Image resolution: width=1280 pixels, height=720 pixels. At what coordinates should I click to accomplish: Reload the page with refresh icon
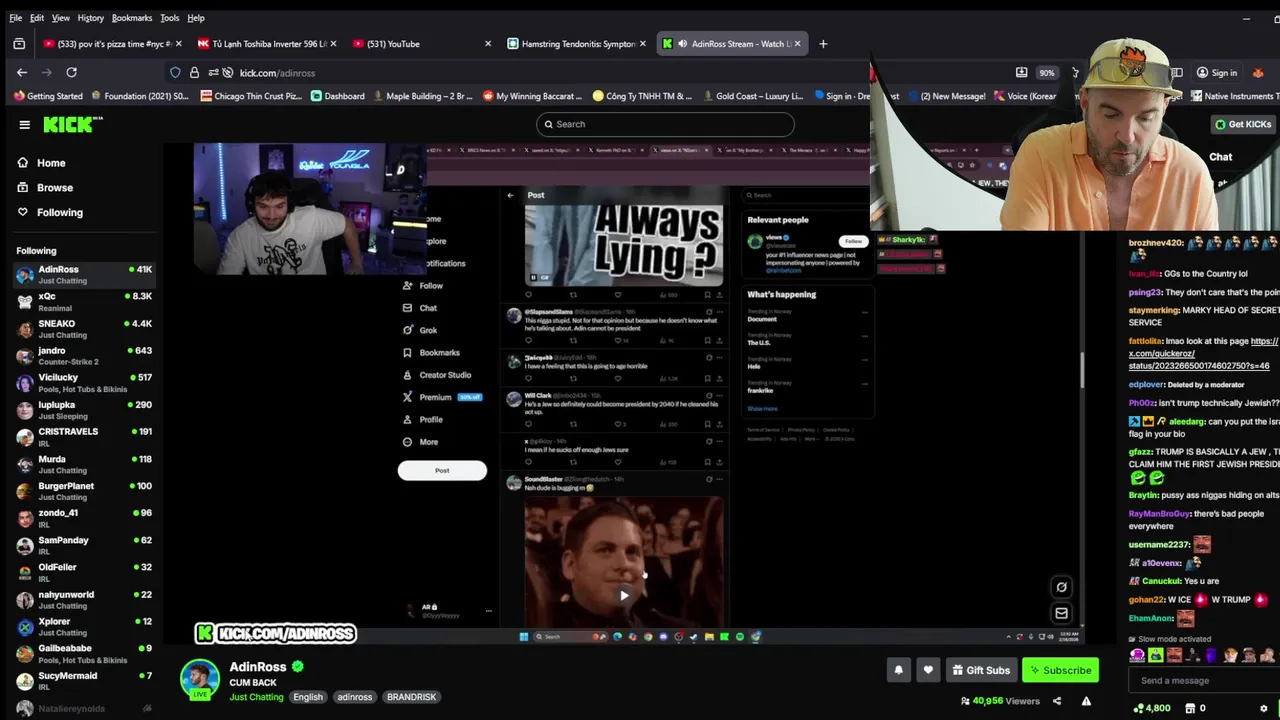click(71, 72)
